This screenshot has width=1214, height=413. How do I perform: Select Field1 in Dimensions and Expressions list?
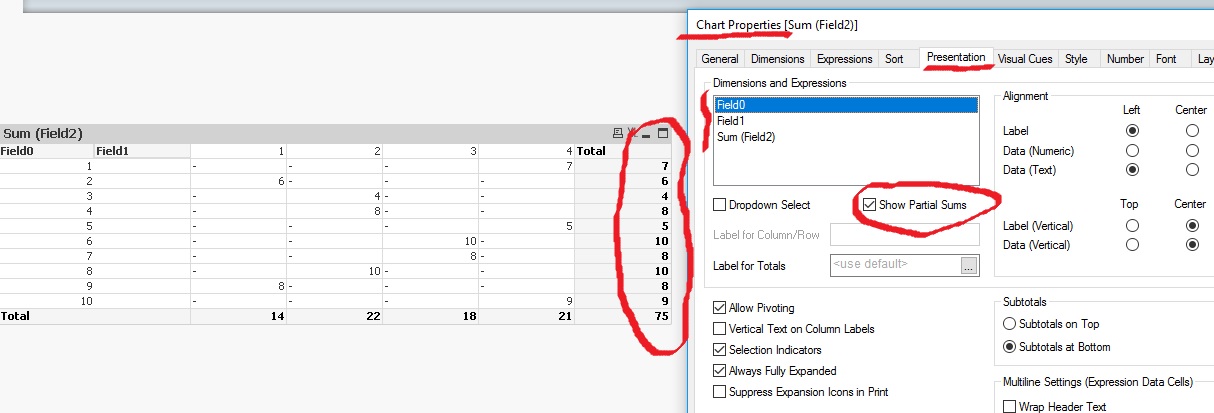pos(731,120)
